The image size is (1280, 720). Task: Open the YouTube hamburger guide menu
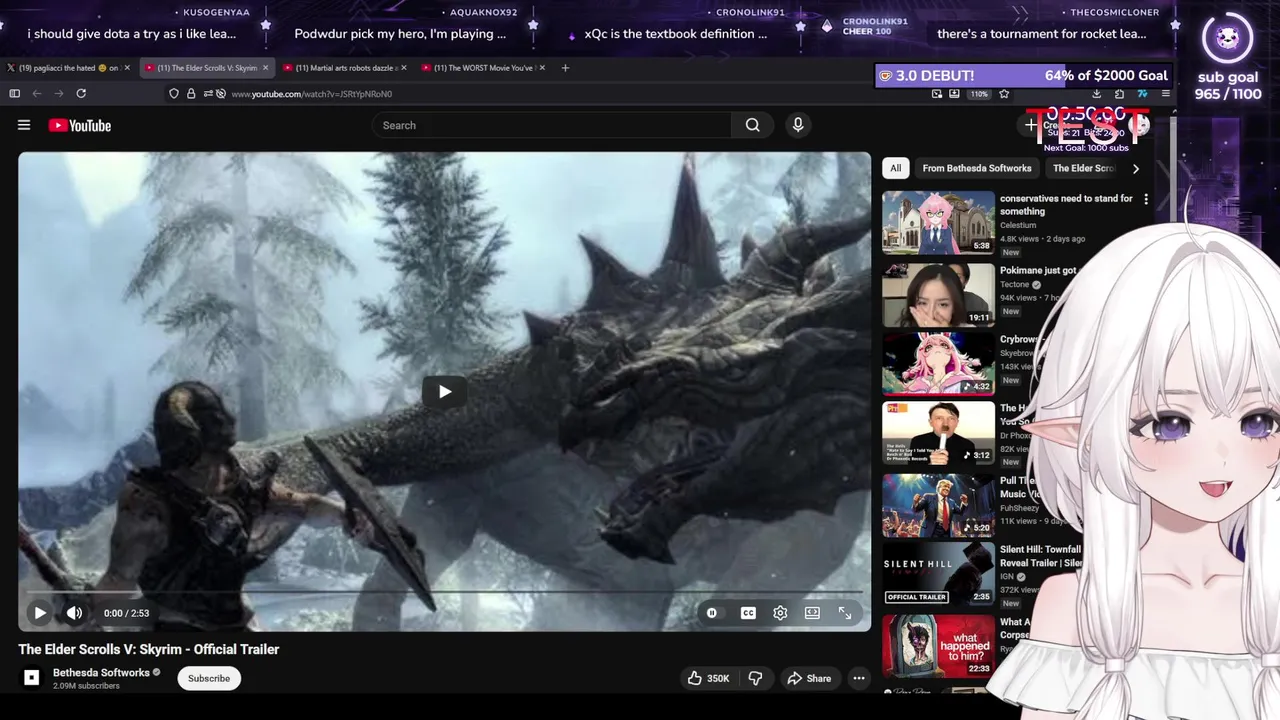click(24, 125)
